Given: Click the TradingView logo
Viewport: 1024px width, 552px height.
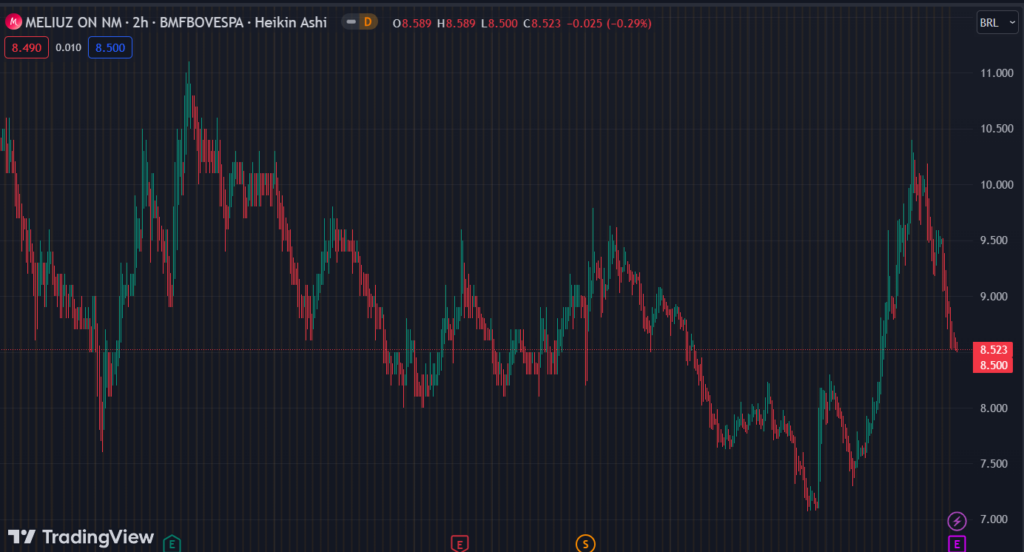Looking at the screenshot, I should 81,537.
